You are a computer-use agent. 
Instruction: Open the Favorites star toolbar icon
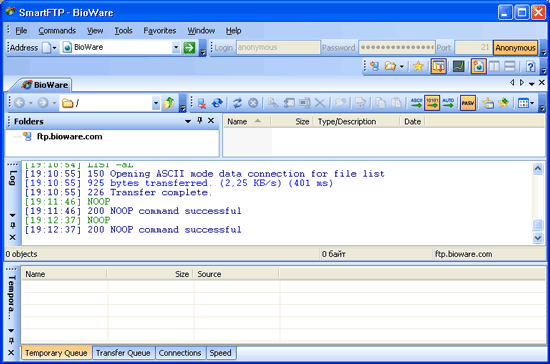click(418, 66)
